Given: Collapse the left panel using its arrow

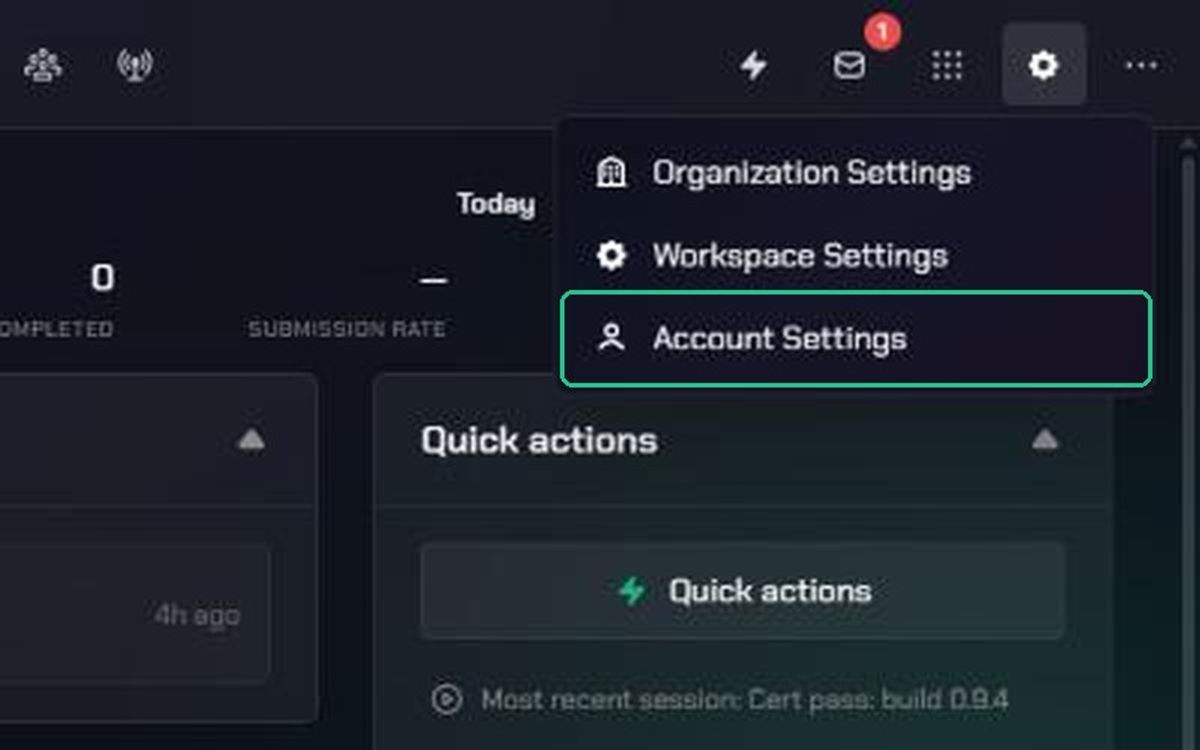Looking at the screenshot, I should [251, 440].
